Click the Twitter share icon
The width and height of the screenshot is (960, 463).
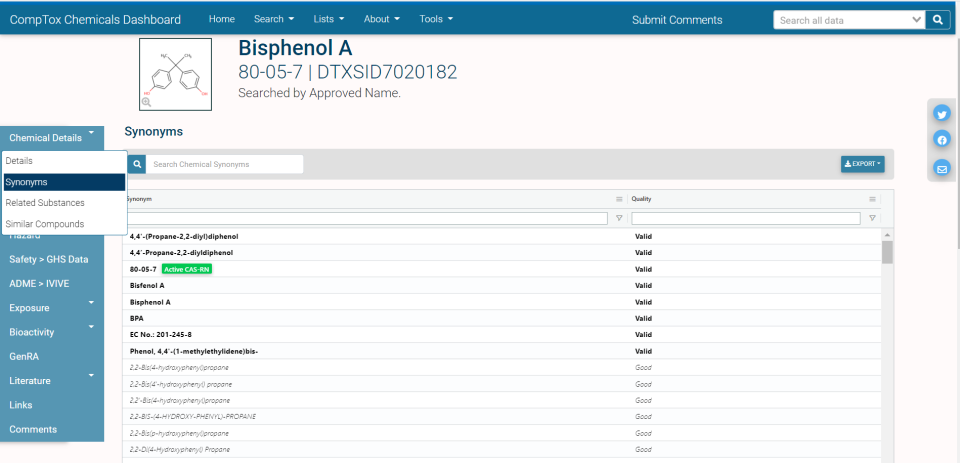[x=941, y=114]
